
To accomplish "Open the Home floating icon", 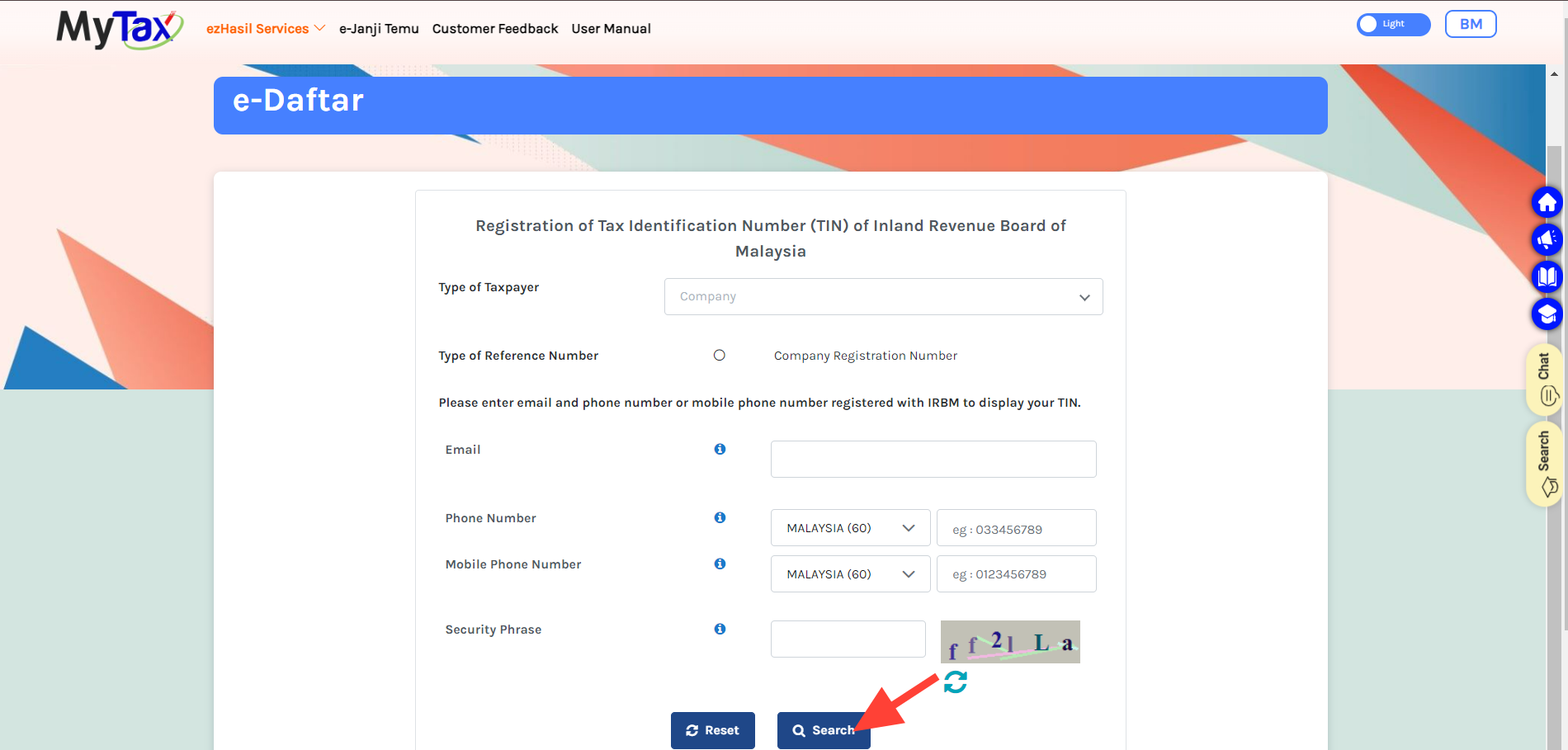I will pyautogui.click(x=1547, y=202).
